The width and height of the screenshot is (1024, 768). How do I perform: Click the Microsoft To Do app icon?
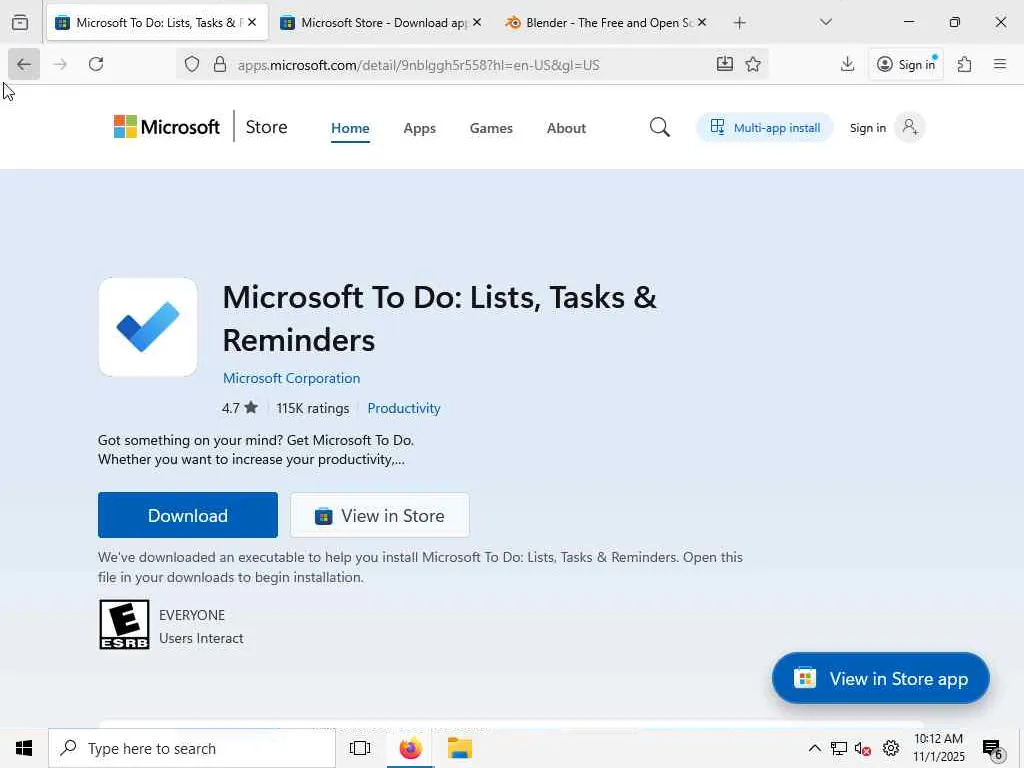click(148, 327)
